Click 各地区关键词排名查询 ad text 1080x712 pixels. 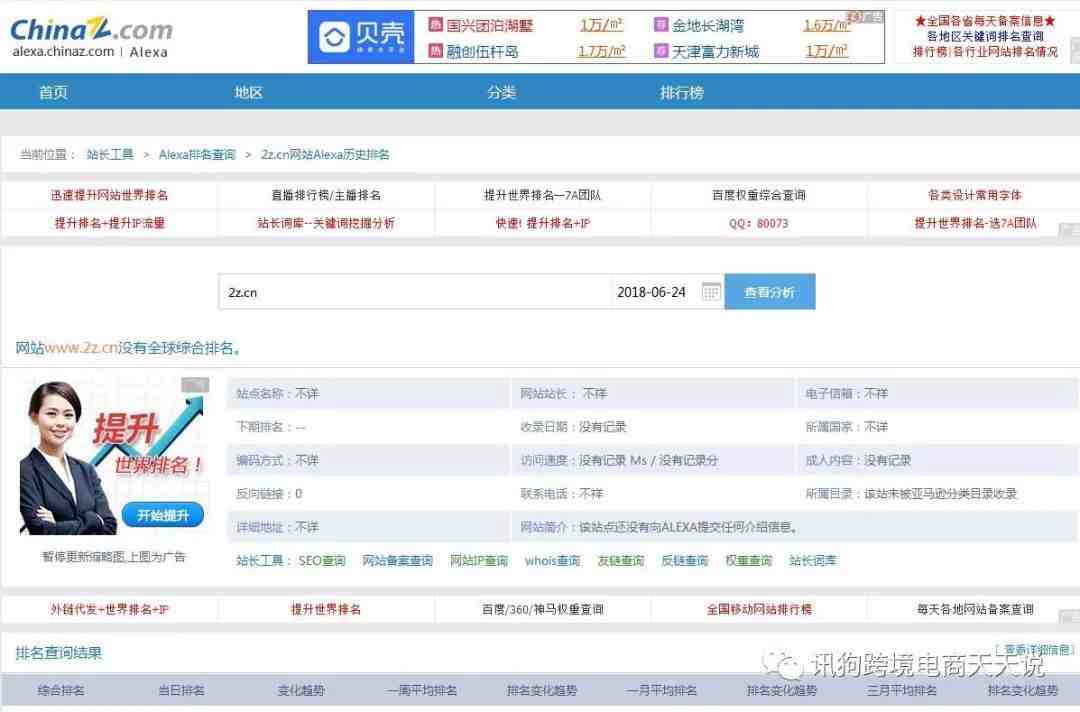(x=985, y=36)
